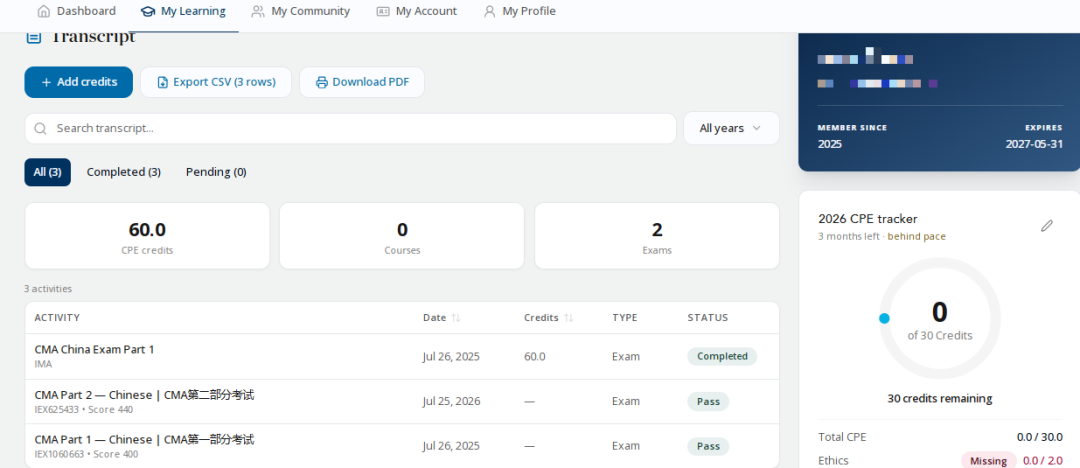Click the 60.0 credits table cell
The height and width of the screenshot is (468, 1080).
pyautogui.click(x=534, y=356)
